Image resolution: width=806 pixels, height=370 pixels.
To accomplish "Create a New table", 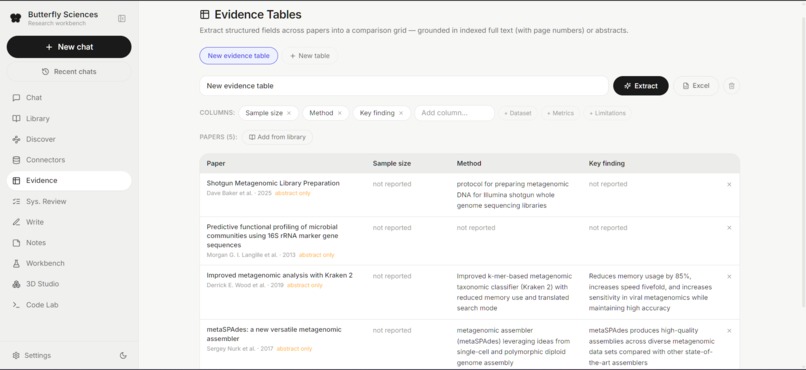I will coord(309,56).
